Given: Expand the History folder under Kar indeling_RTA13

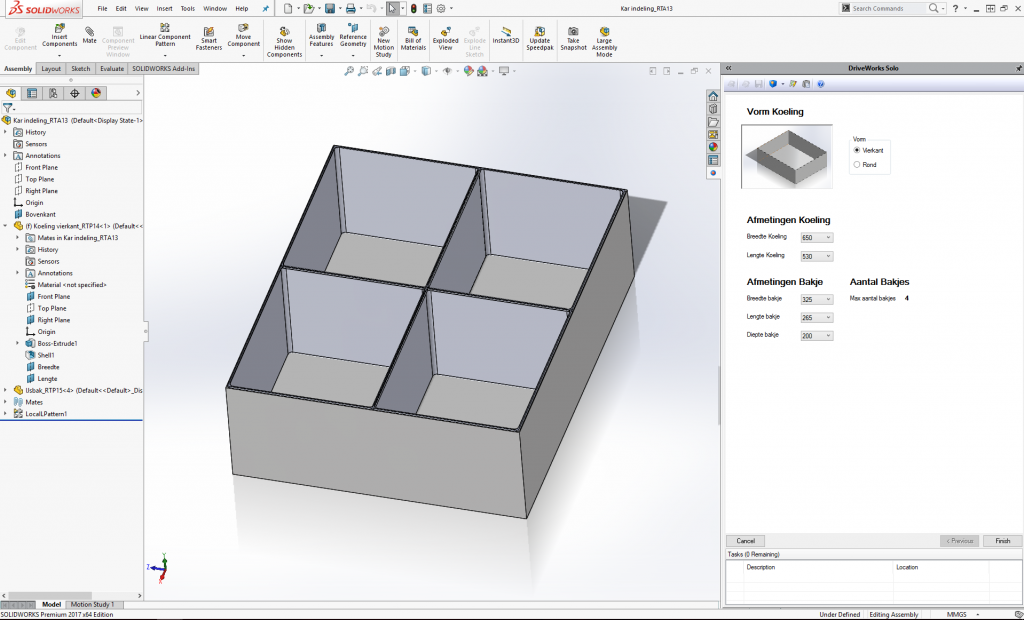Looking at the screenshot, I should [5, 132].
